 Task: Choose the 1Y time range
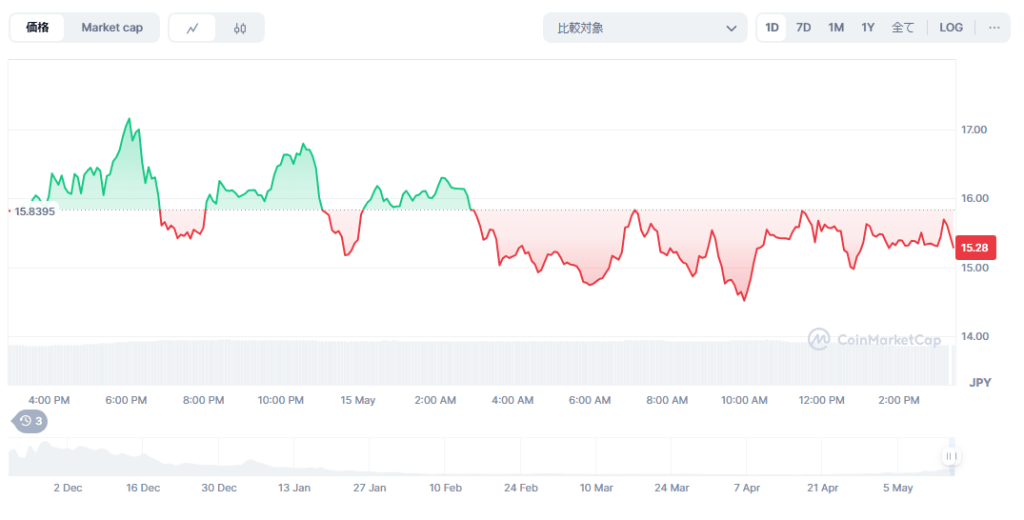(868, 28)
